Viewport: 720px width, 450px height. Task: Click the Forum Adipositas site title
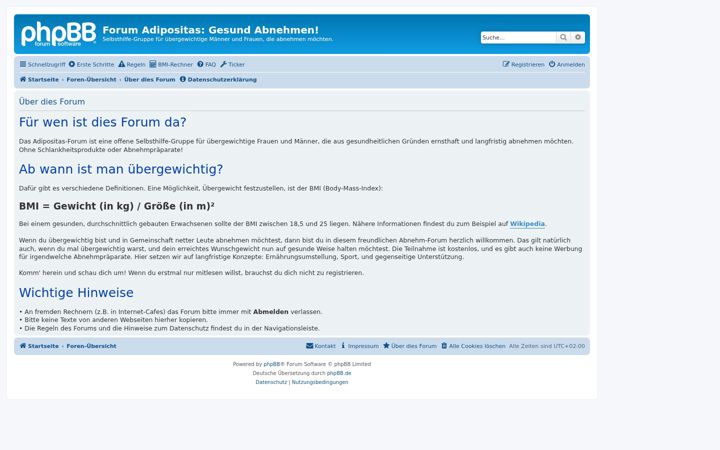tap(210, 30)
